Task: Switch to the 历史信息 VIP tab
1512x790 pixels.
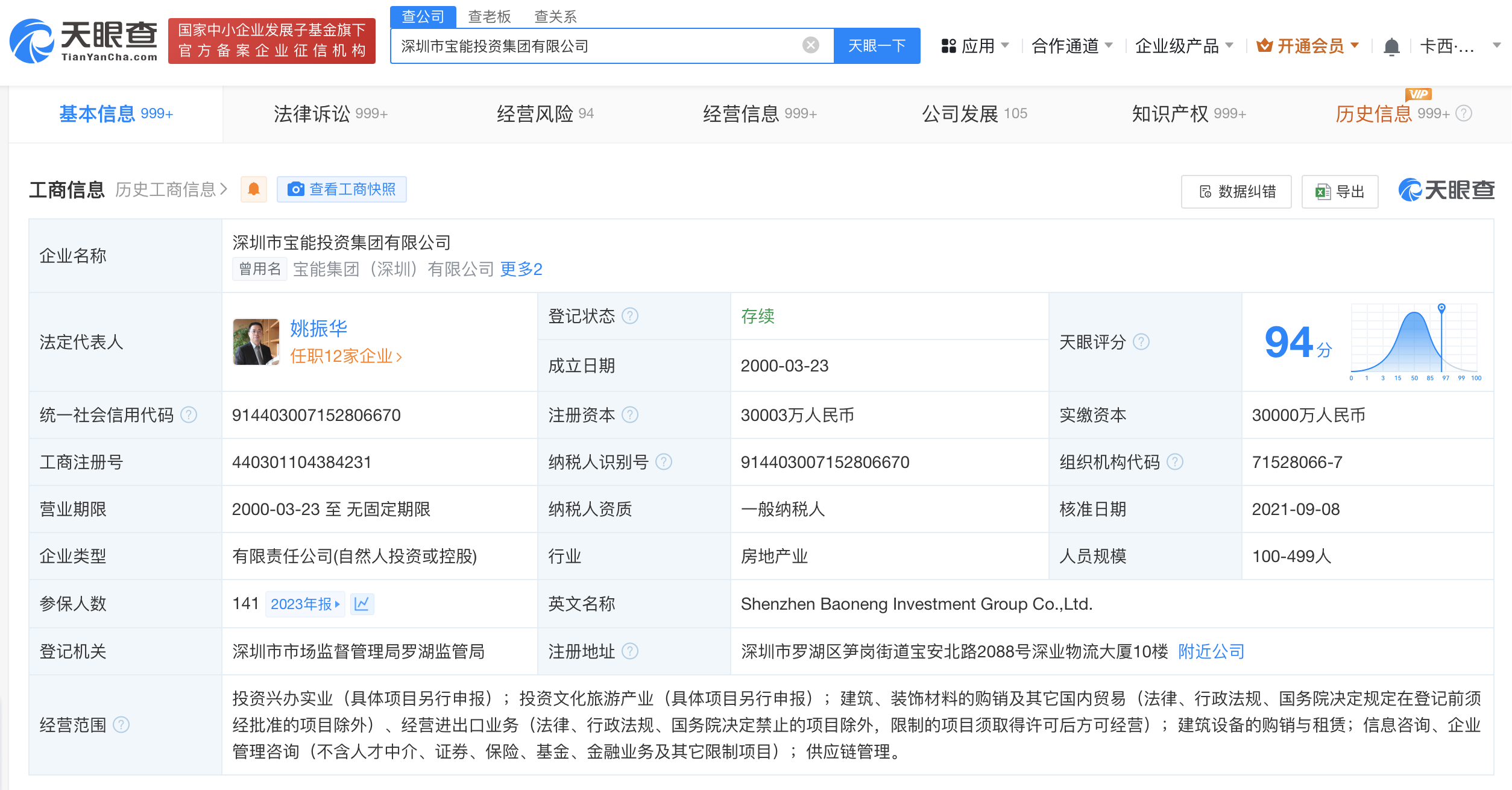Action: click(x=1391, y=113)
